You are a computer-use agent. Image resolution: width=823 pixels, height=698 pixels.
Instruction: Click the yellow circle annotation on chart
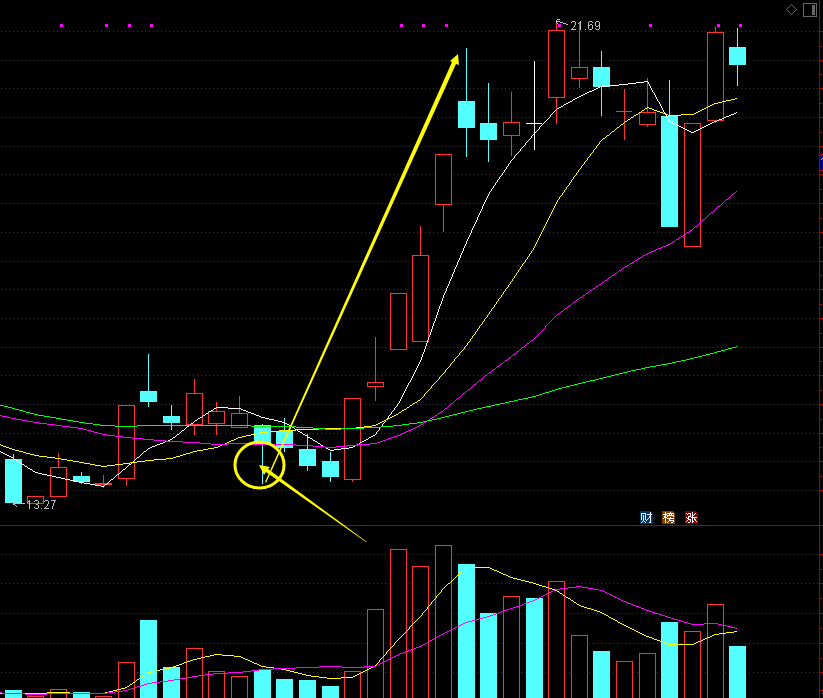(259, 467)
